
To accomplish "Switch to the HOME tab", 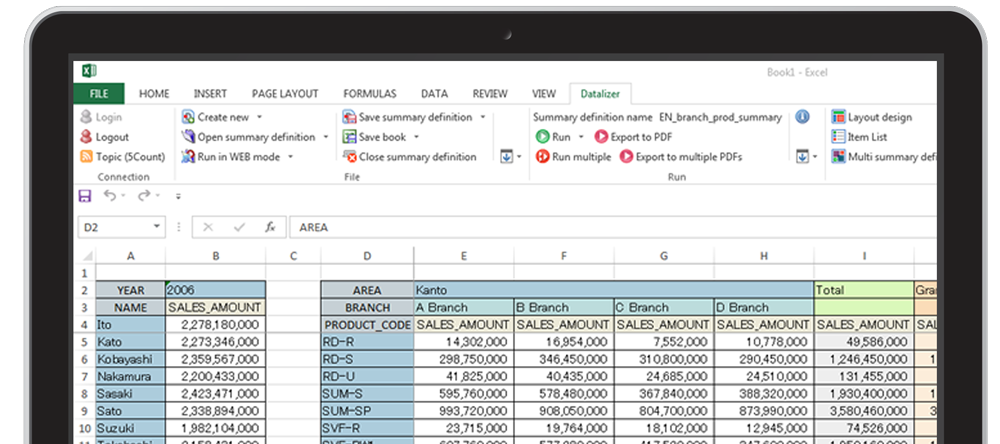I will (154, 94).
